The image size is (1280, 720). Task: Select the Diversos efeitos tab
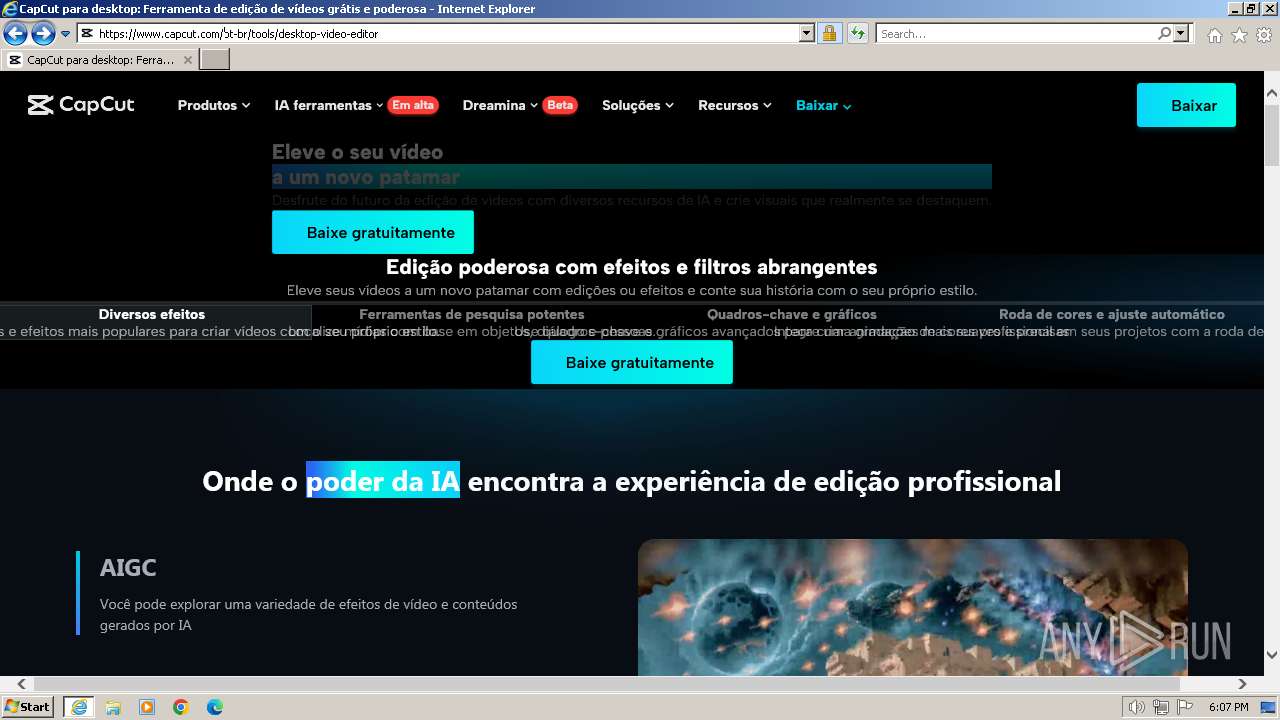152,314
